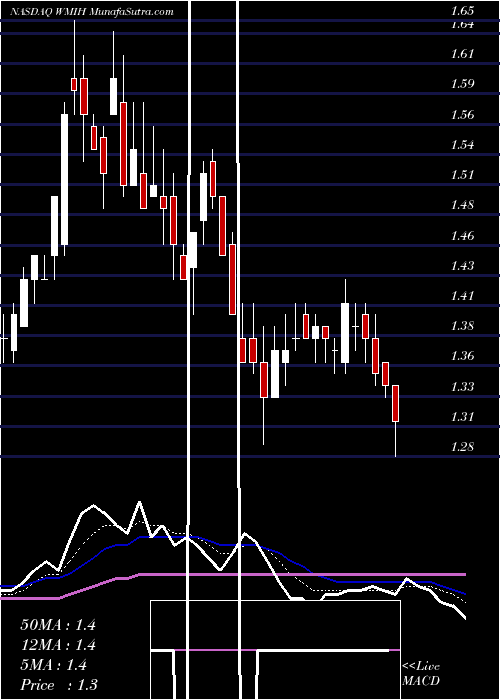Click the 1.28 price axis label

(x=462, y=447)
